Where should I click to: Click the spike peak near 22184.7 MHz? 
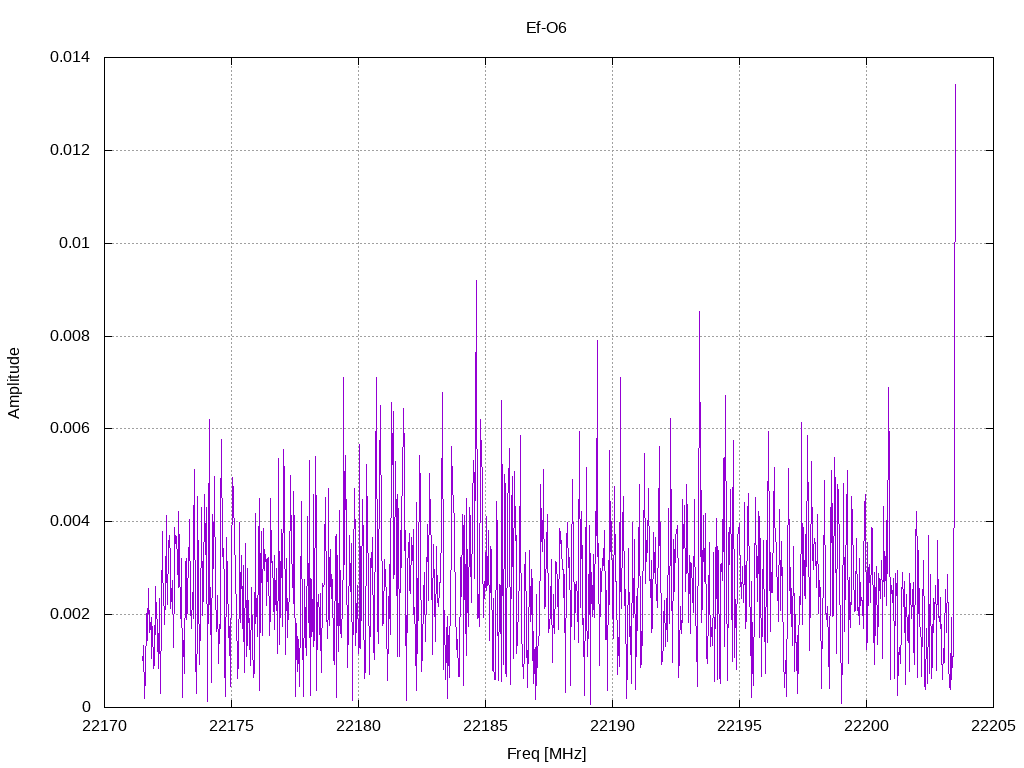point(476,281)
